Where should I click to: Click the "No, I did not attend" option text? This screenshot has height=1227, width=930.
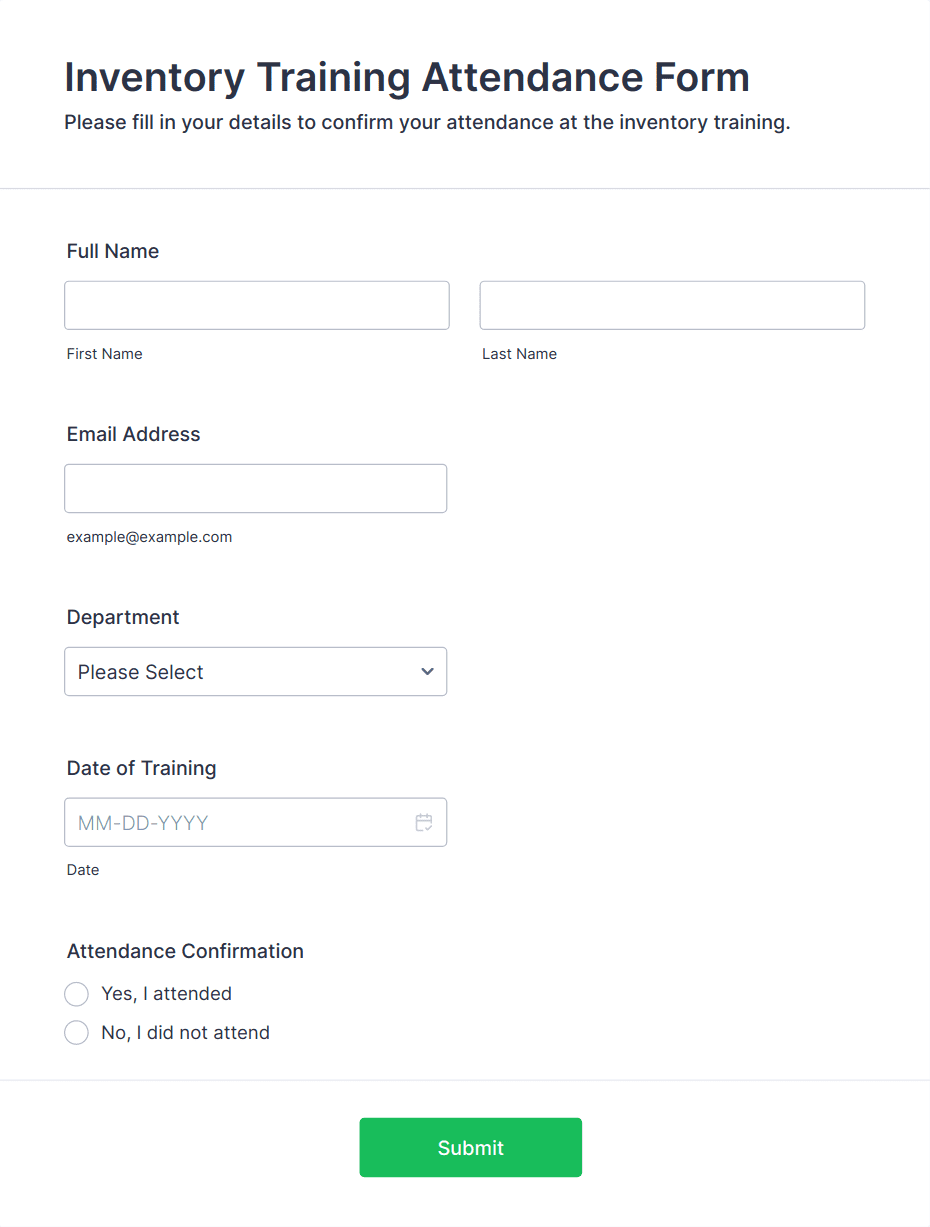pos(186,1033)
